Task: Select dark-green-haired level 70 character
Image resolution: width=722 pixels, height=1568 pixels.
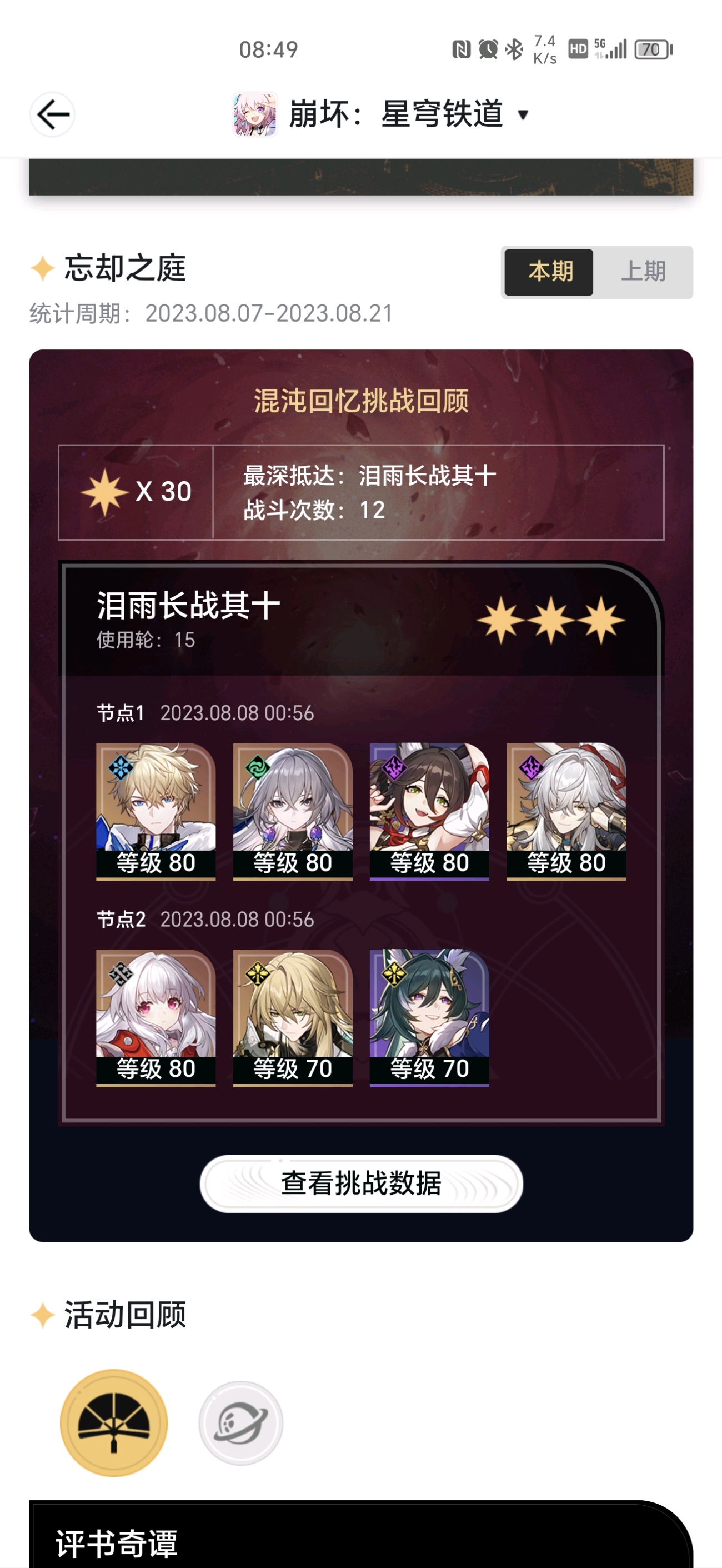Action: tap(429, 1018)
